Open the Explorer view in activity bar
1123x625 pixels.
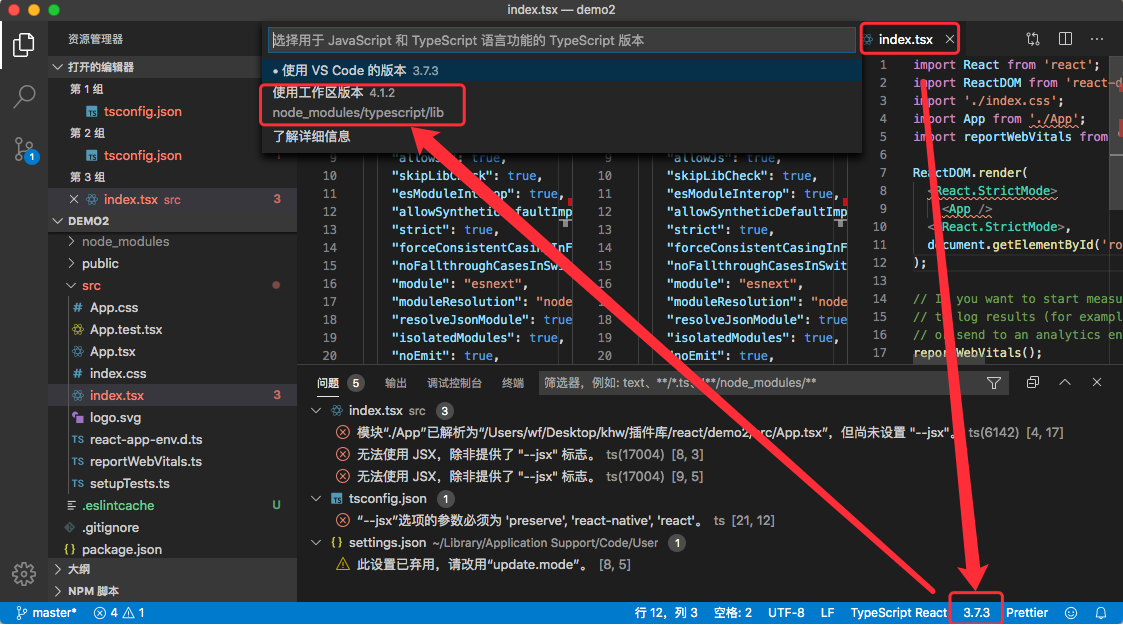[24, 44]
